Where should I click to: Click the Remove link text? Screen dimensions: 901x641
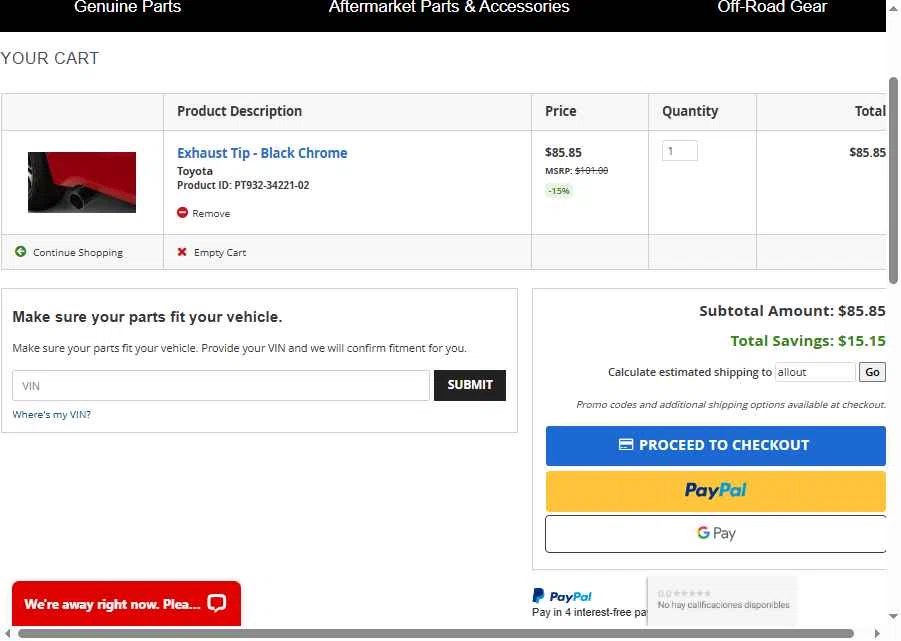tap(211, 214)
